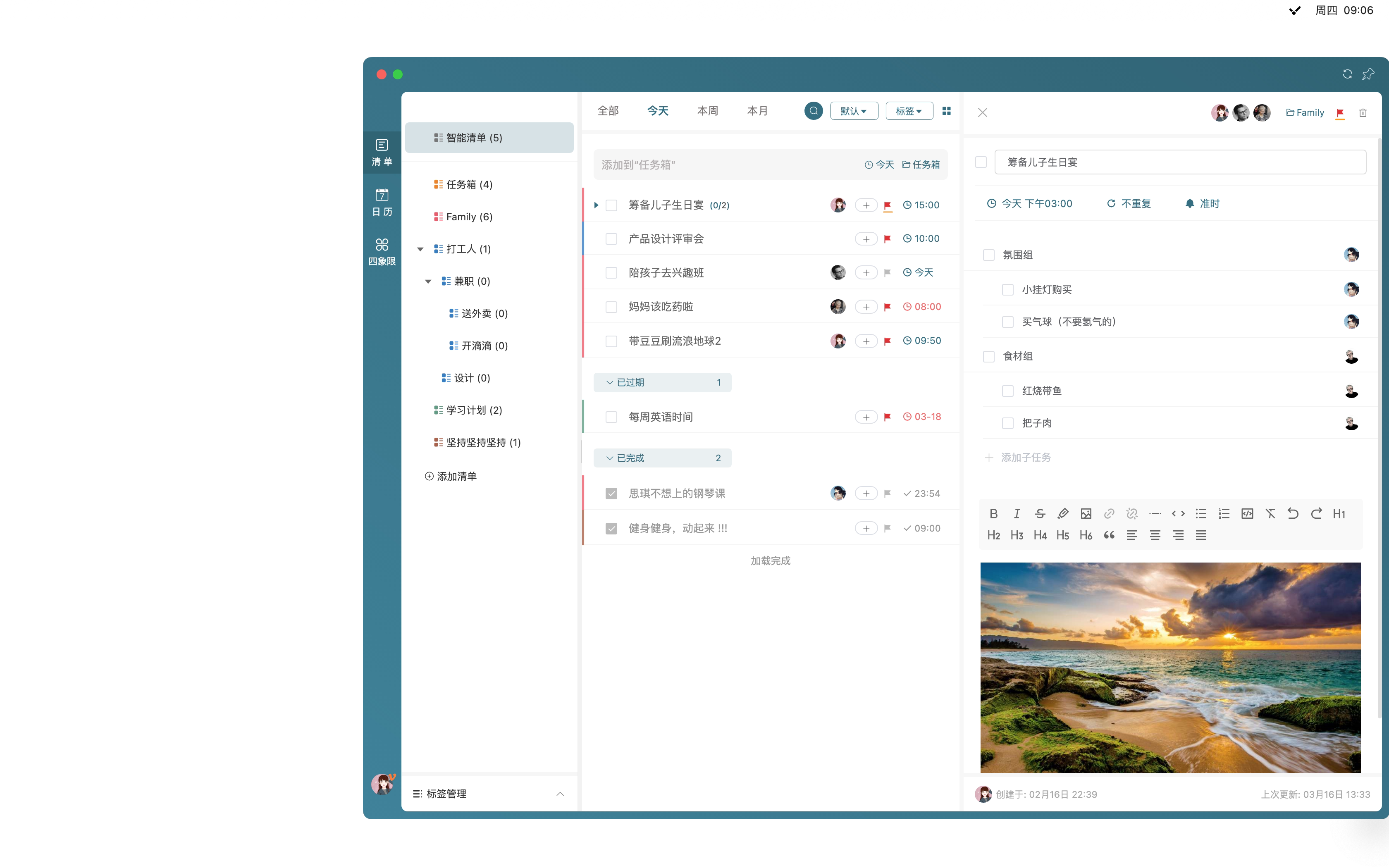
Task: Insert a code block
Action: point(1247,514)
